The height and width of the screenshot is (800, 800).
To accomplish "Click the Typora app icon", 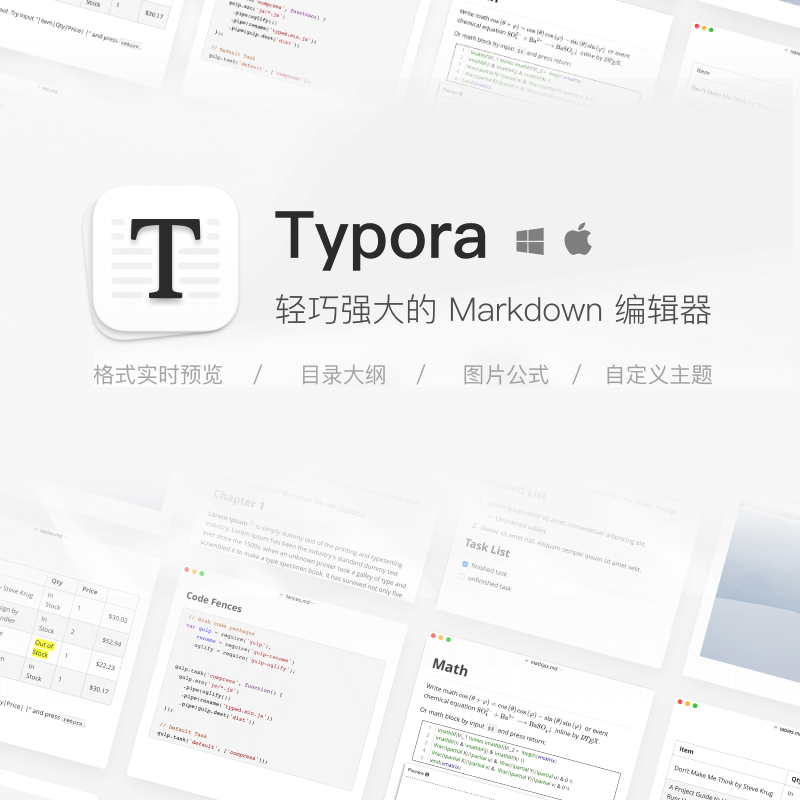I will coord(165,258).
